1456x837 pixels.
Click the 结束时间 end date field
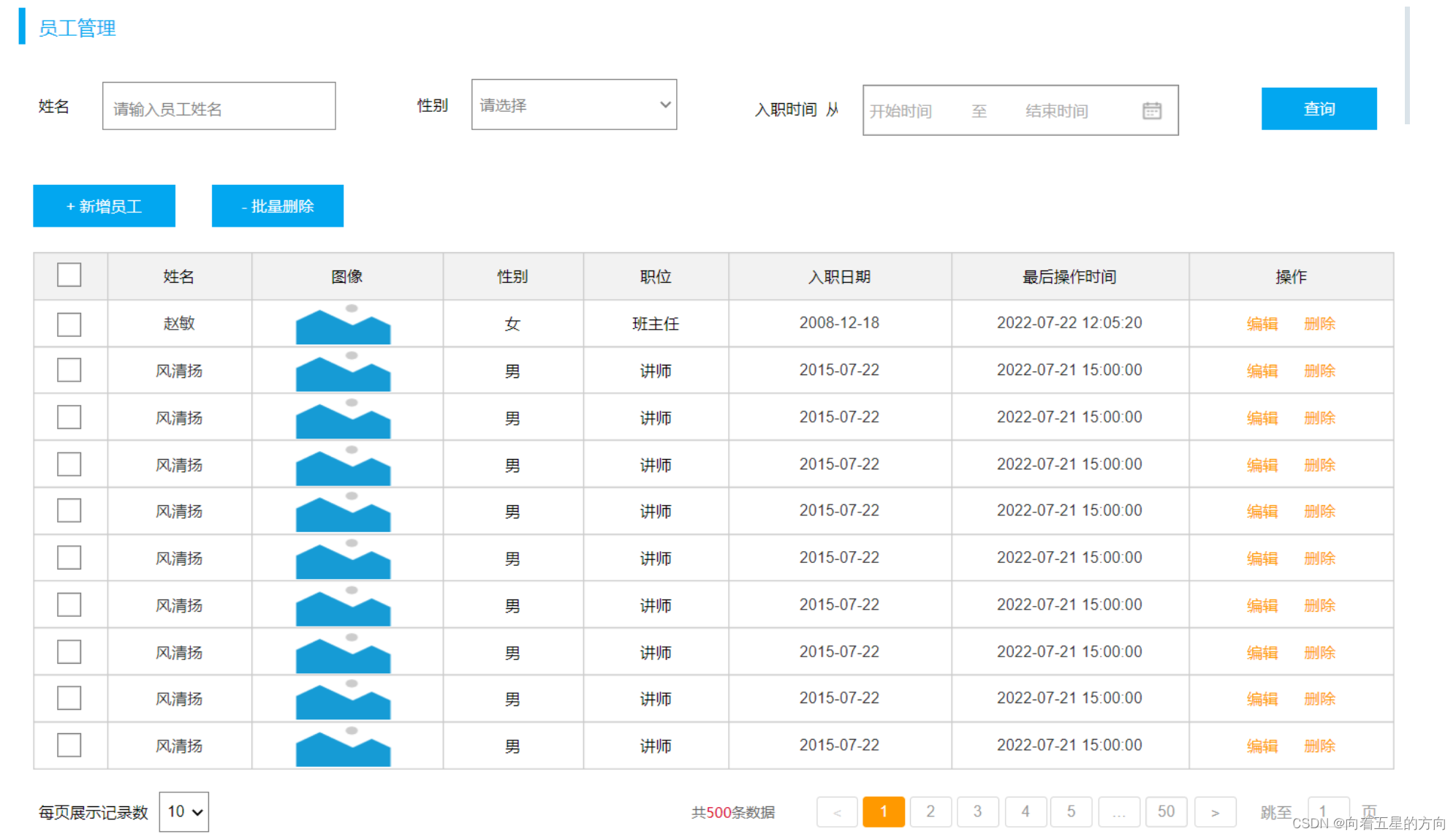click(x=1056, y=111)
